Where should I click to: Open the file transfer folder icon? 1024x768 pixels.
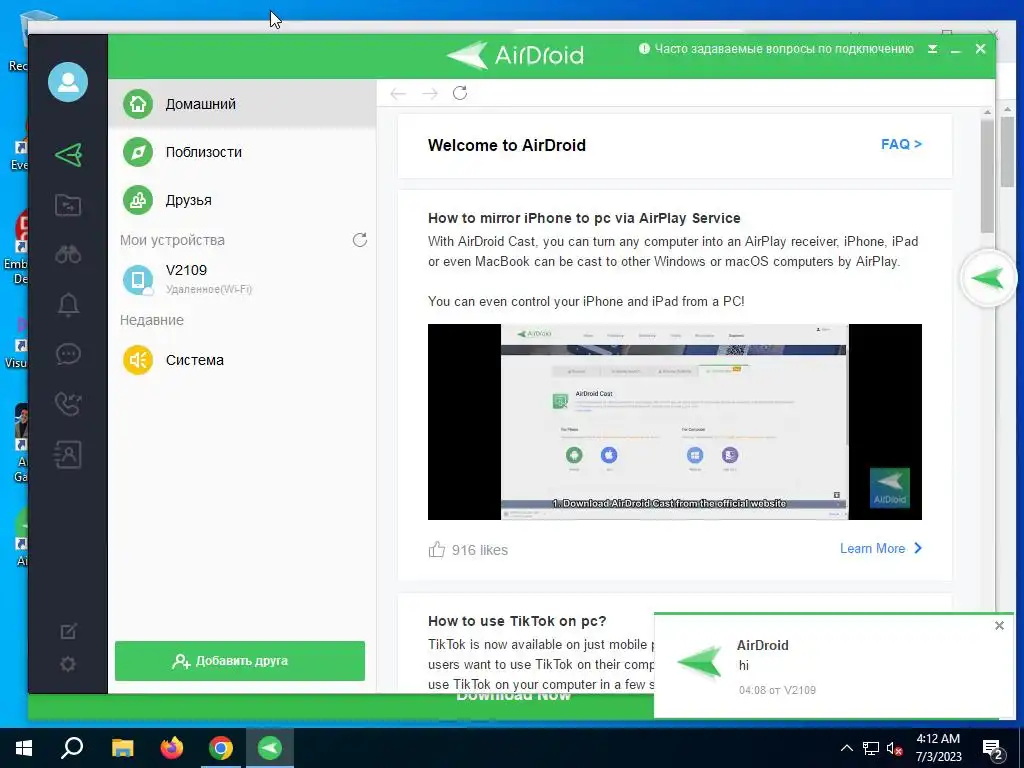[68, 205]
